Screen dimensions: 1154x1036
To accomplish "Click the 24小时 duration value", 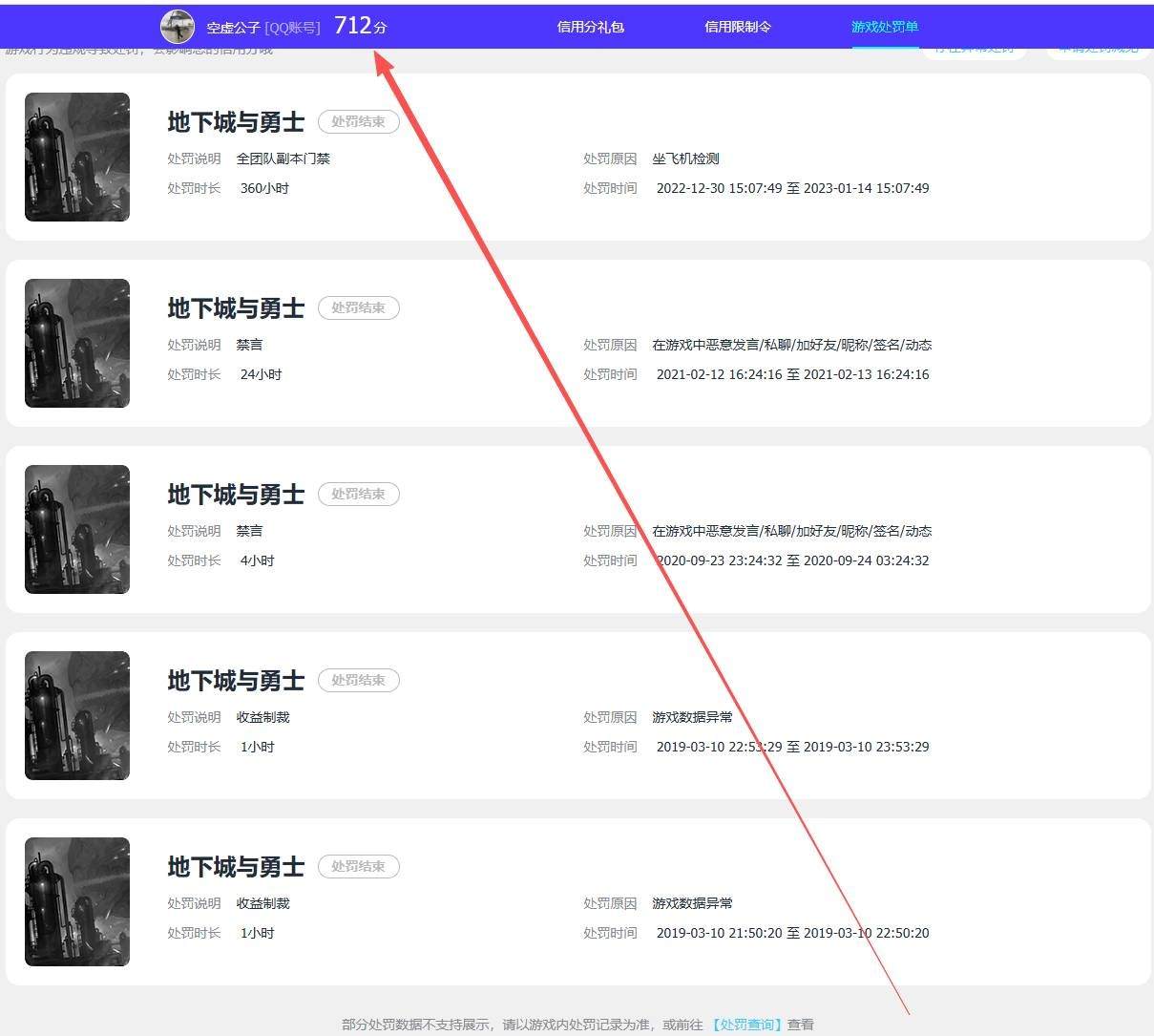I will point(261,374).
